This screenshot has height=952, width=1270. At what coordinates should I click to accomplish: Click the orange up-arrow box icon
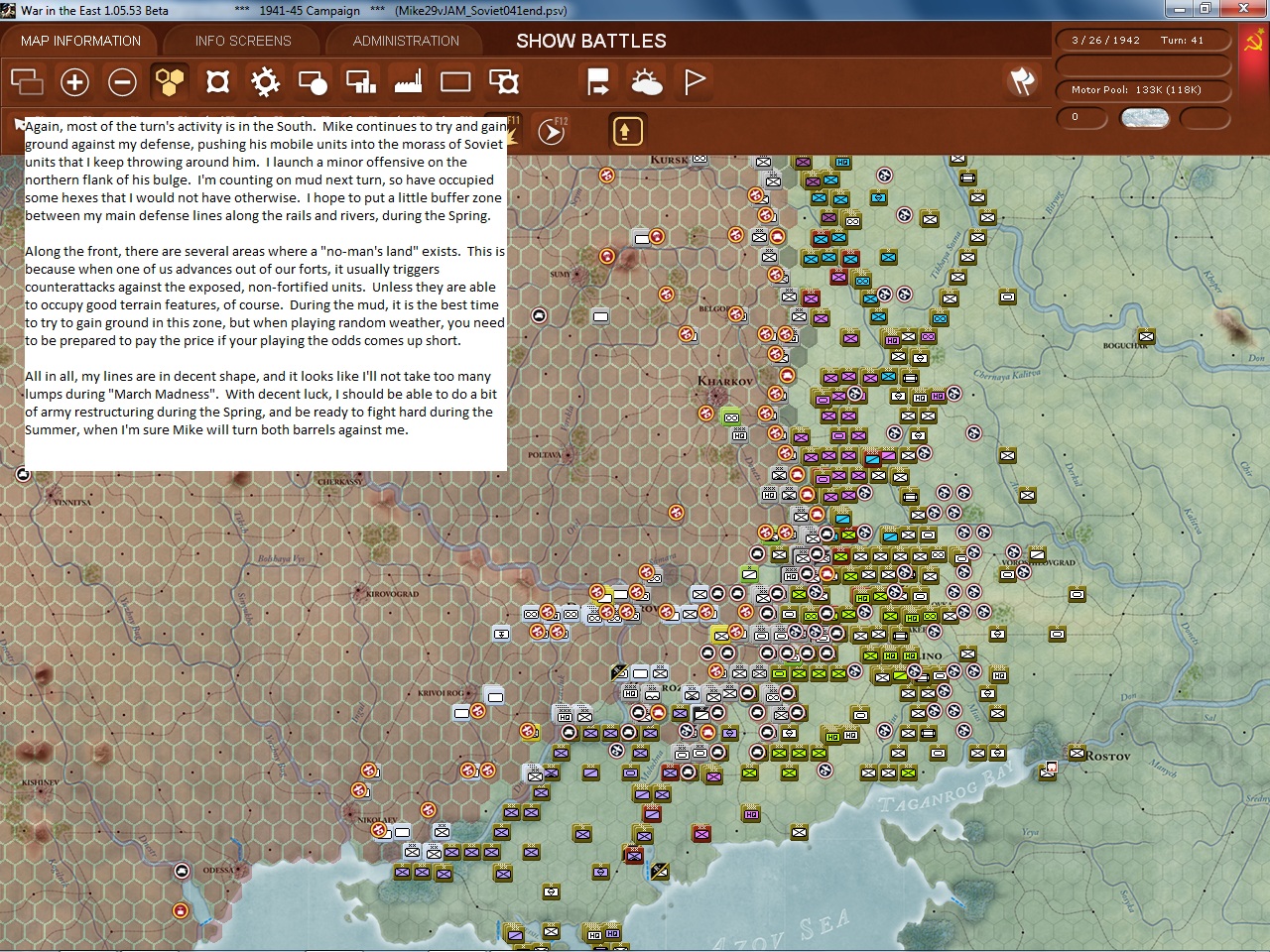[627, 131]
